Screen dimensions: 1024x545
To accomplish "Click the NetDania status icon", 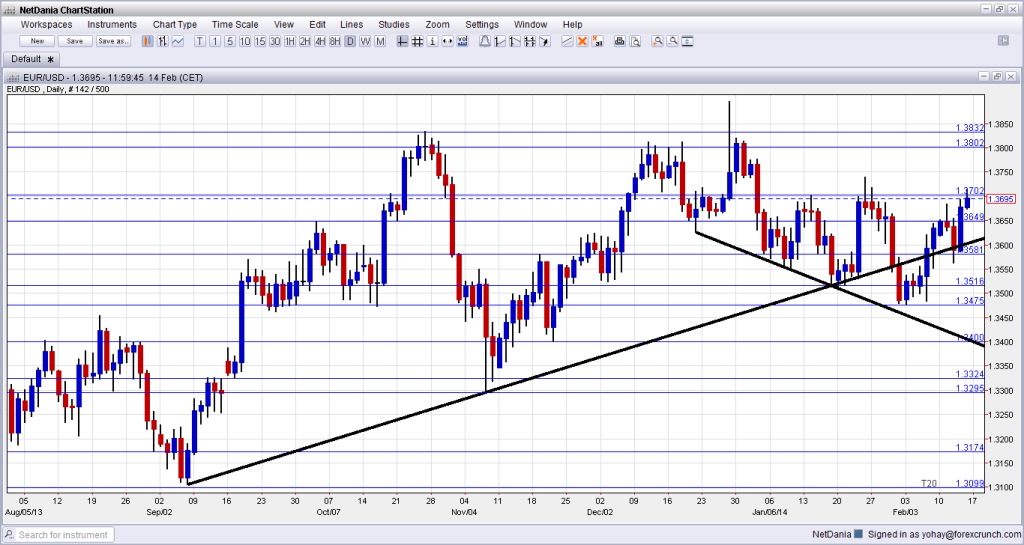I will pyautogui.click(x=858, y=535).
